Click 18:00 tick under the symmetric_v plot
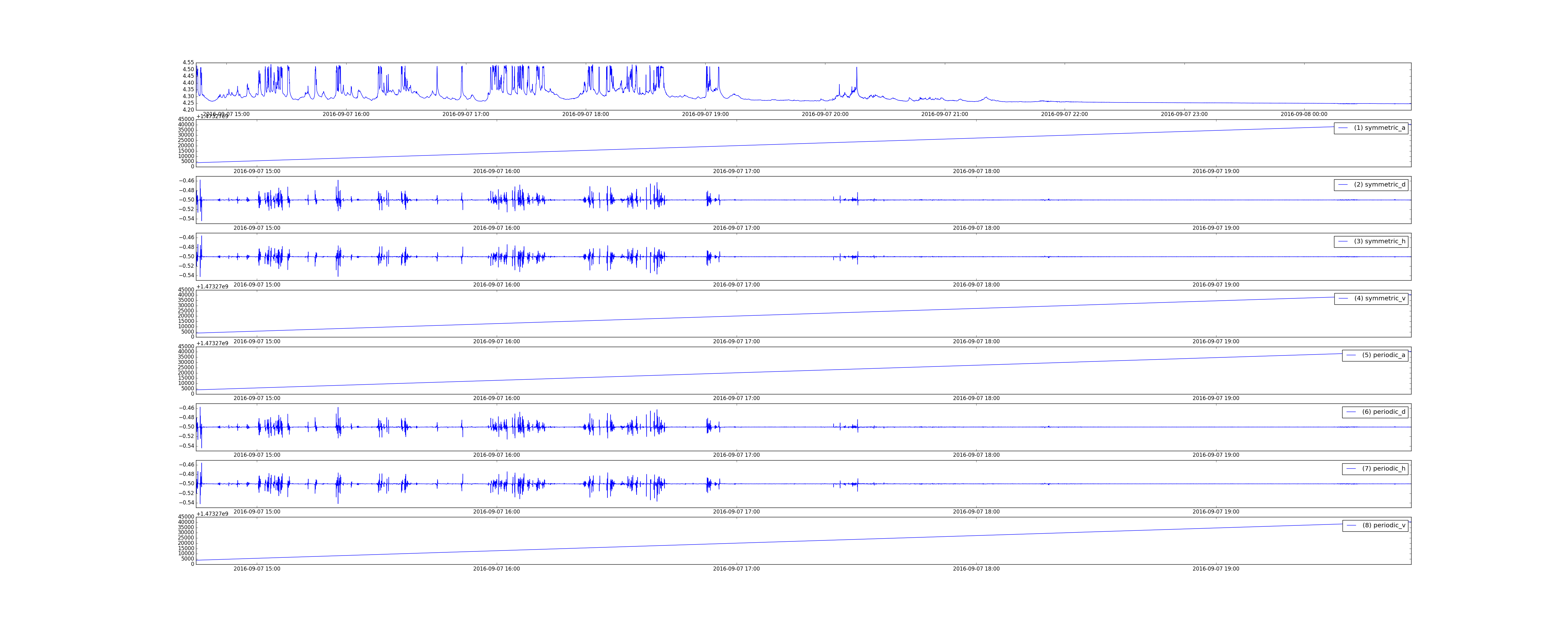Image resolution: width=1568 pixels, height=627 pixels. [x=976, y=341]
